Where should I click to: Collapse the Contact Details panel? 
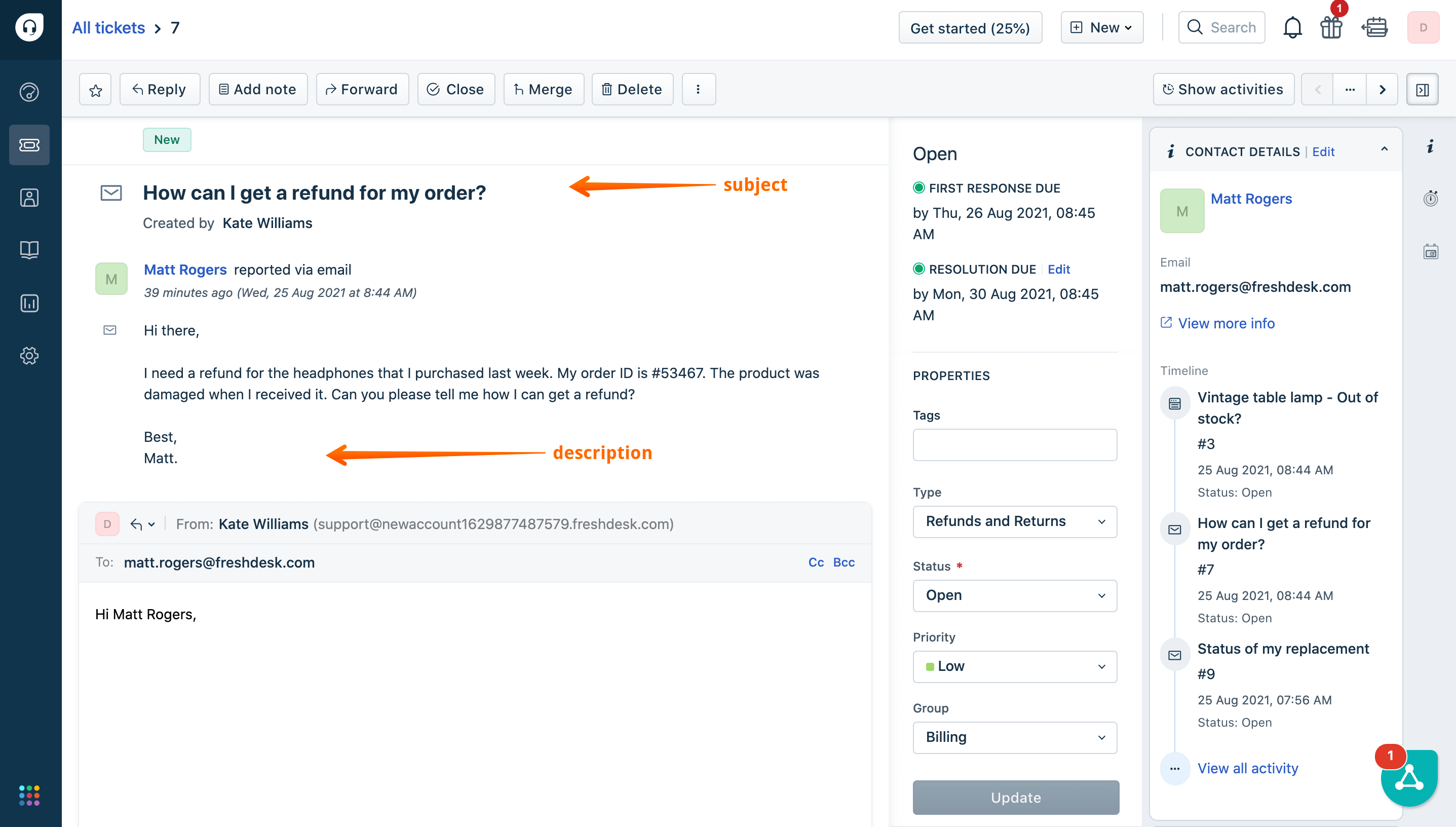[1385, 149]
